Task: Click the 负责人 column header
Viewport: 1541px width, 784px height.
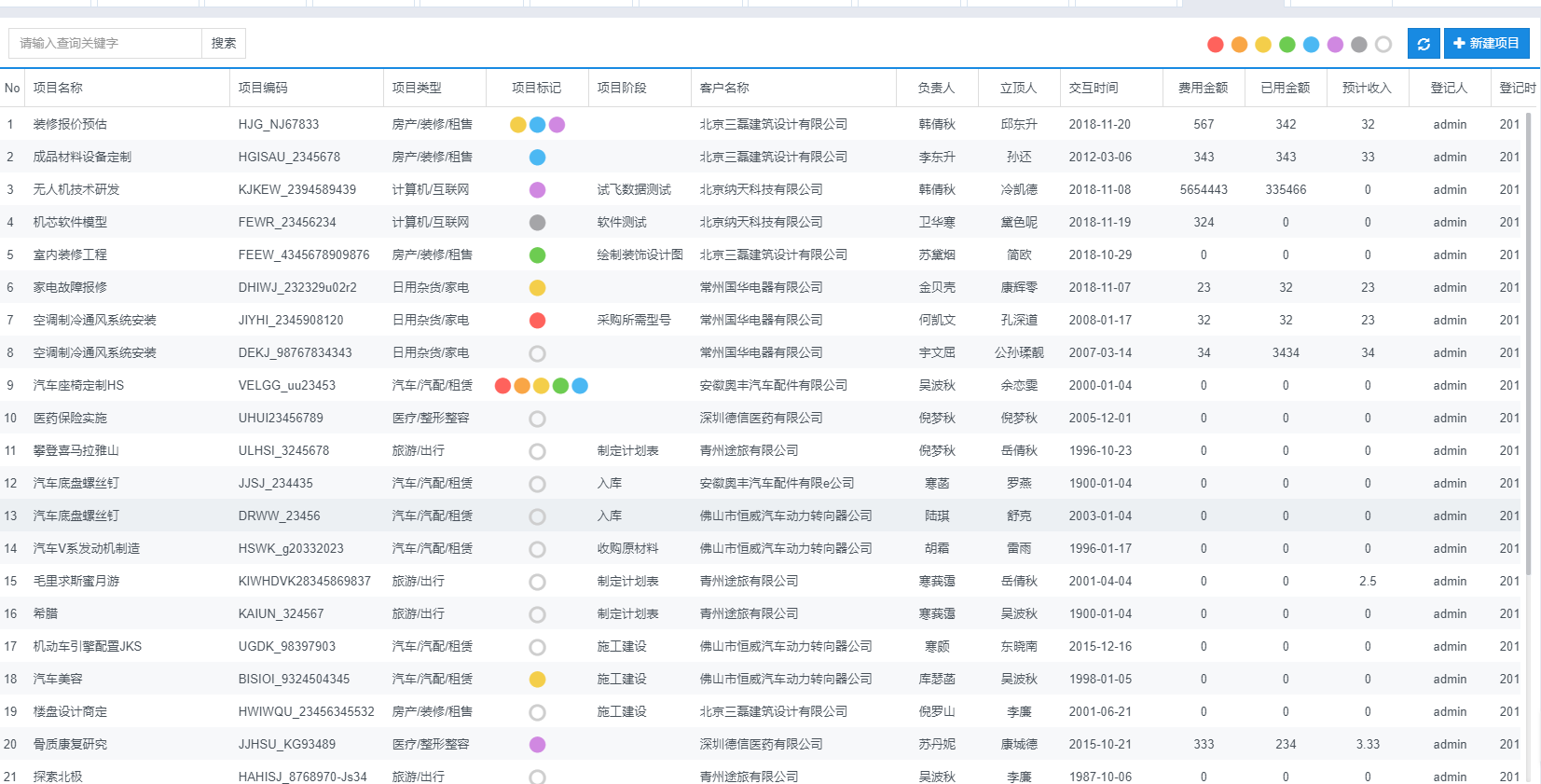Action: pos(936,88)
